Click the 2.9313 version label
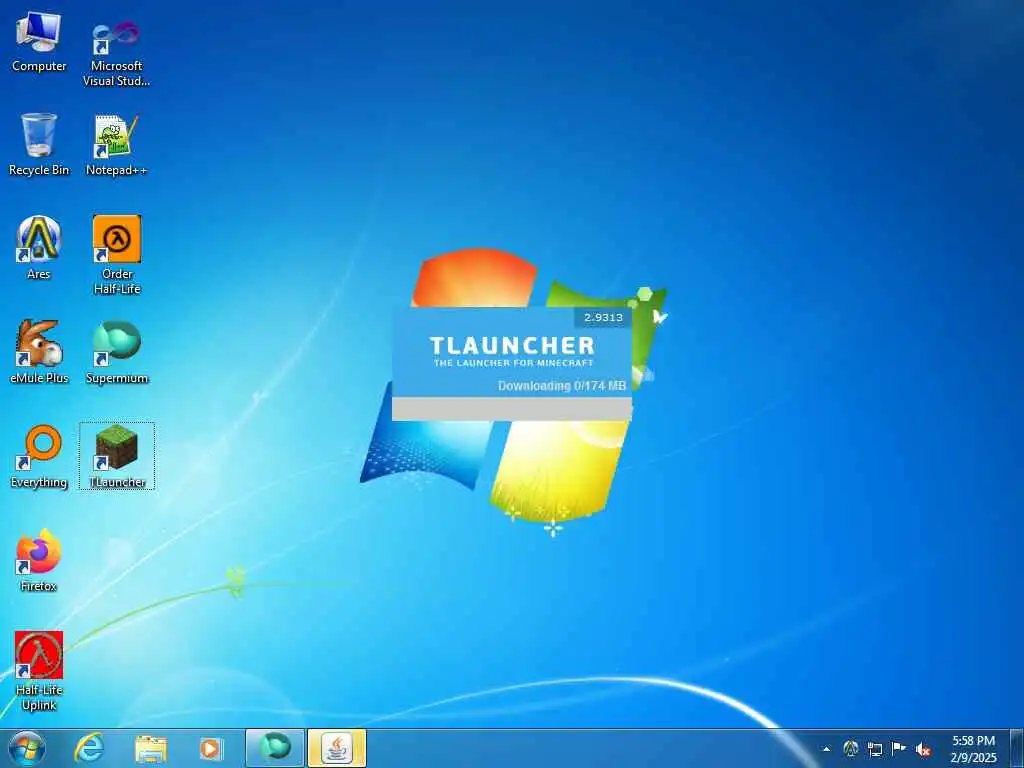The image size is (1024, 768). point(603,317)
